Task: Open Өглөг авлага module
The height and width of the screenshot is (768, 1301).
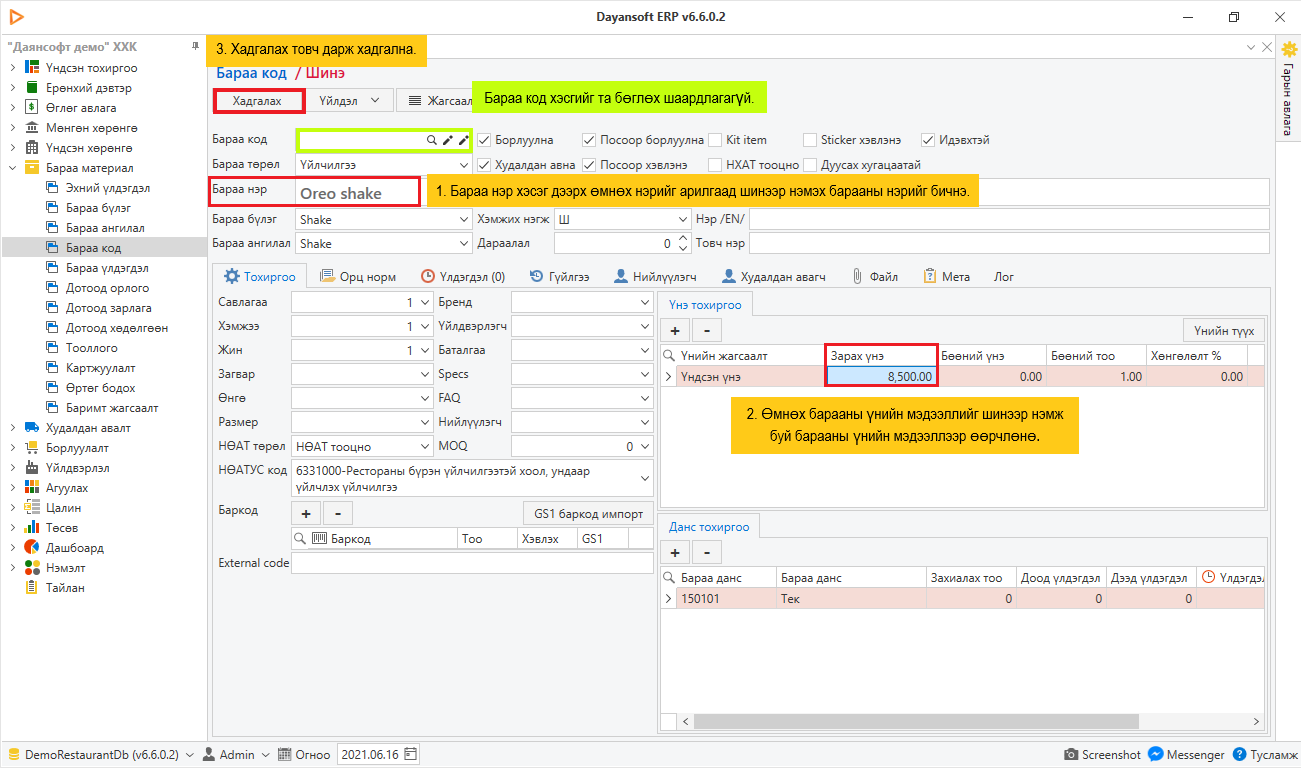Action: point(81,108)
